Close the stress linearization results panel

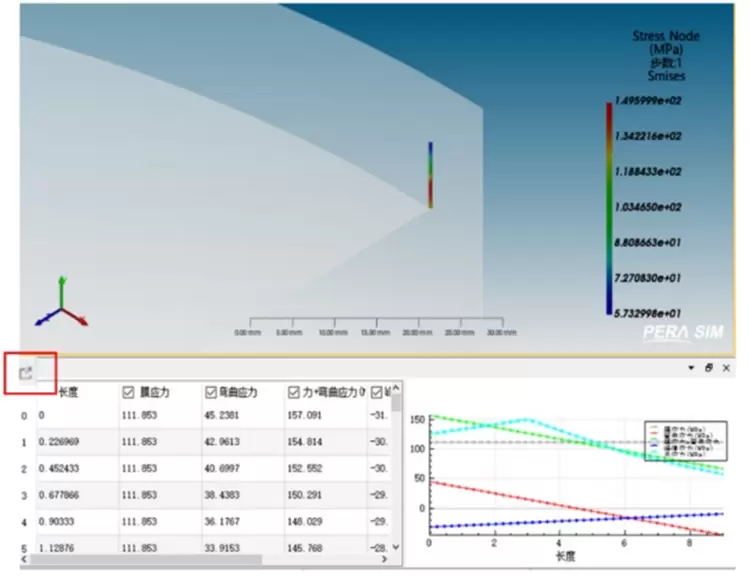[726, 368]
